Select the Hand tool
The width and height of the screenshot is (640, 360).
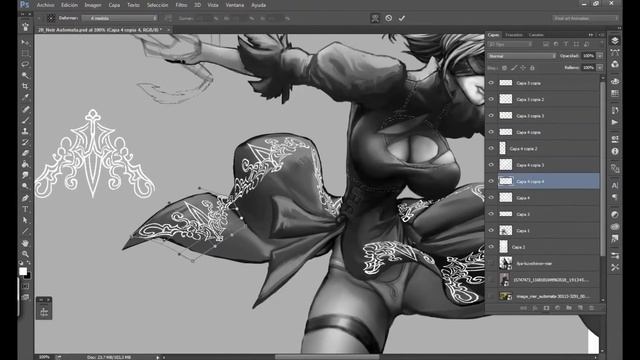pos(25,243)
